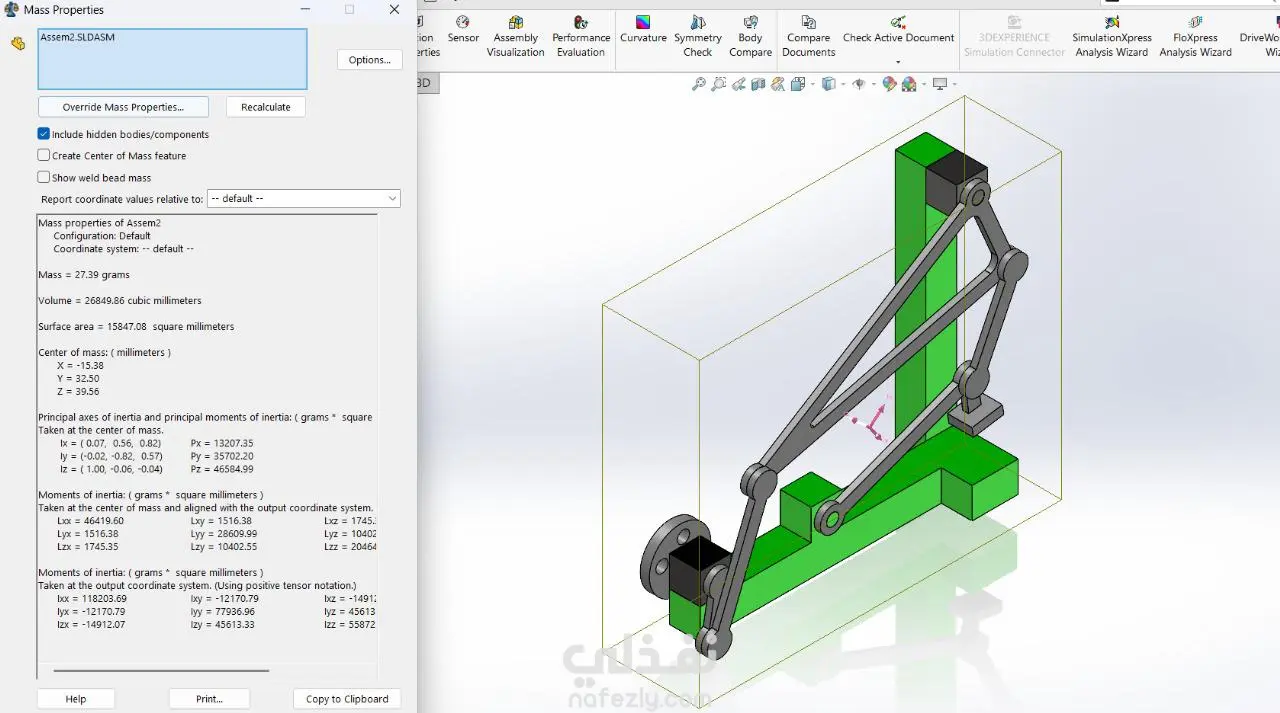Expand Check Active Document dropdown arrow
Viewport: 1280px width, 713px height.
(x=898, y=62)
